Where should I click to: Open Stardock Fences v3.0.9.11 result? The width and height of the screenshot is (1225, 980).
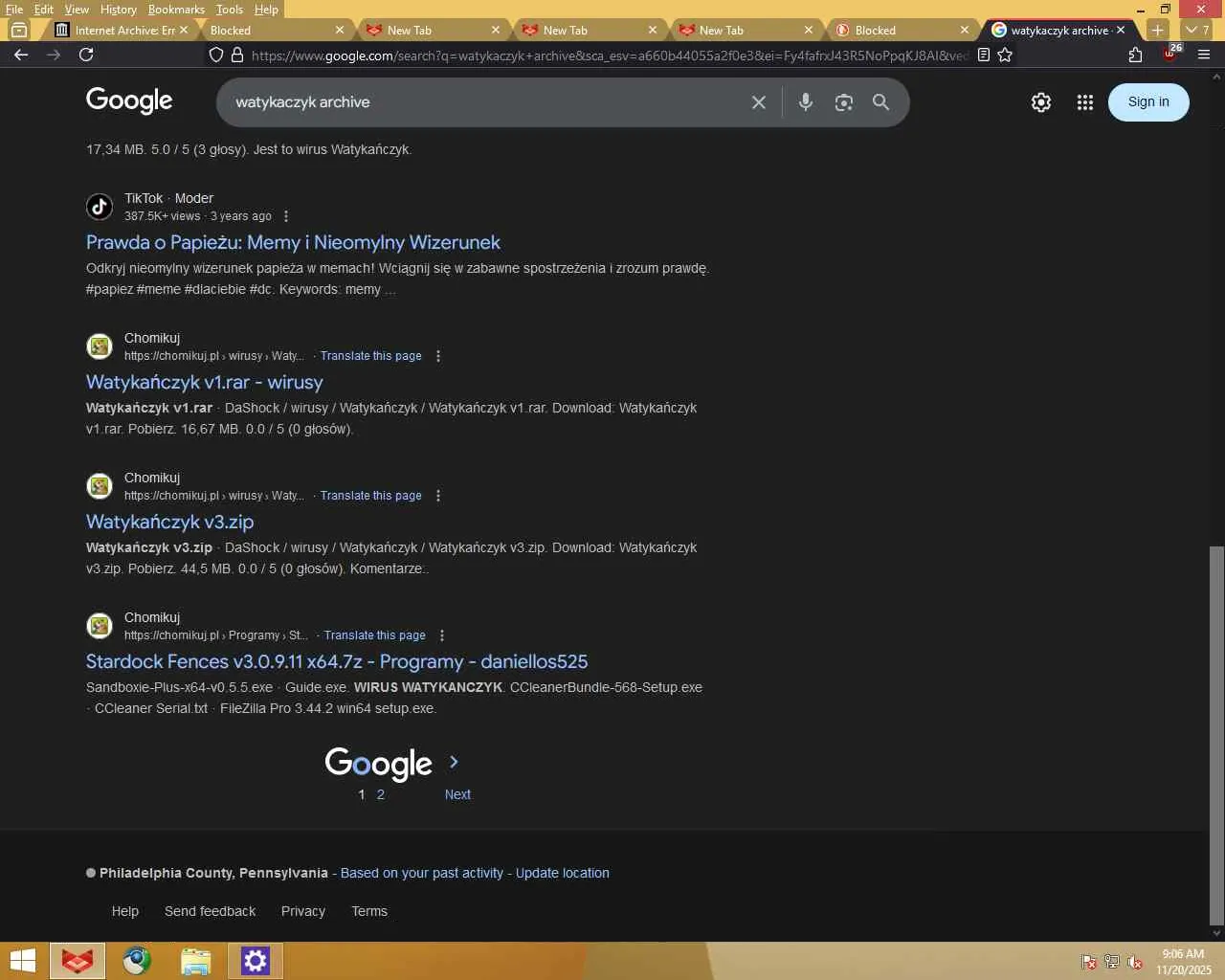337,662
